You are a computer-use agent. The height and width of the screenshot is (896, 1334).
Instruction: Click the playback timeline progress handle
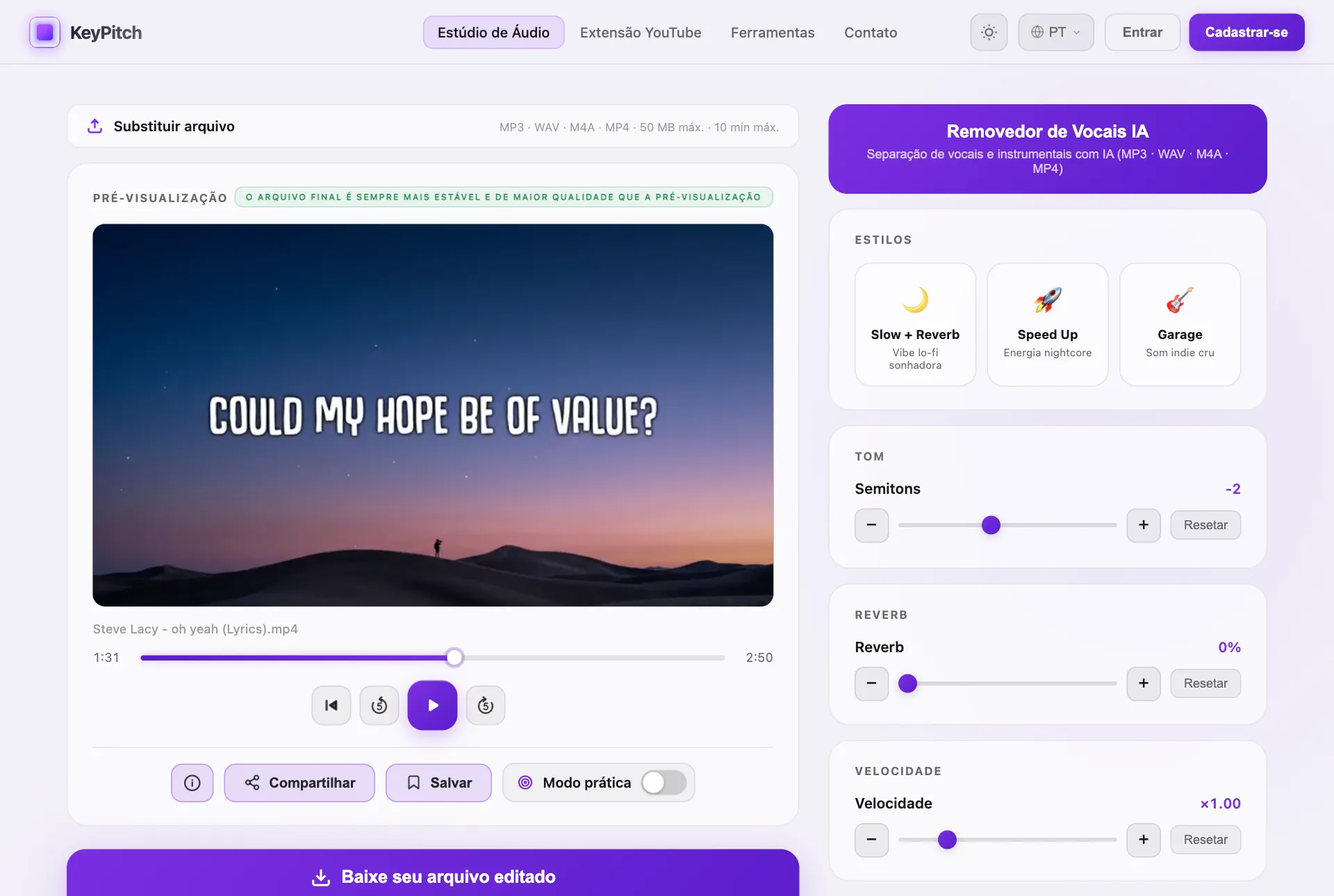click(x=454, y=657)
